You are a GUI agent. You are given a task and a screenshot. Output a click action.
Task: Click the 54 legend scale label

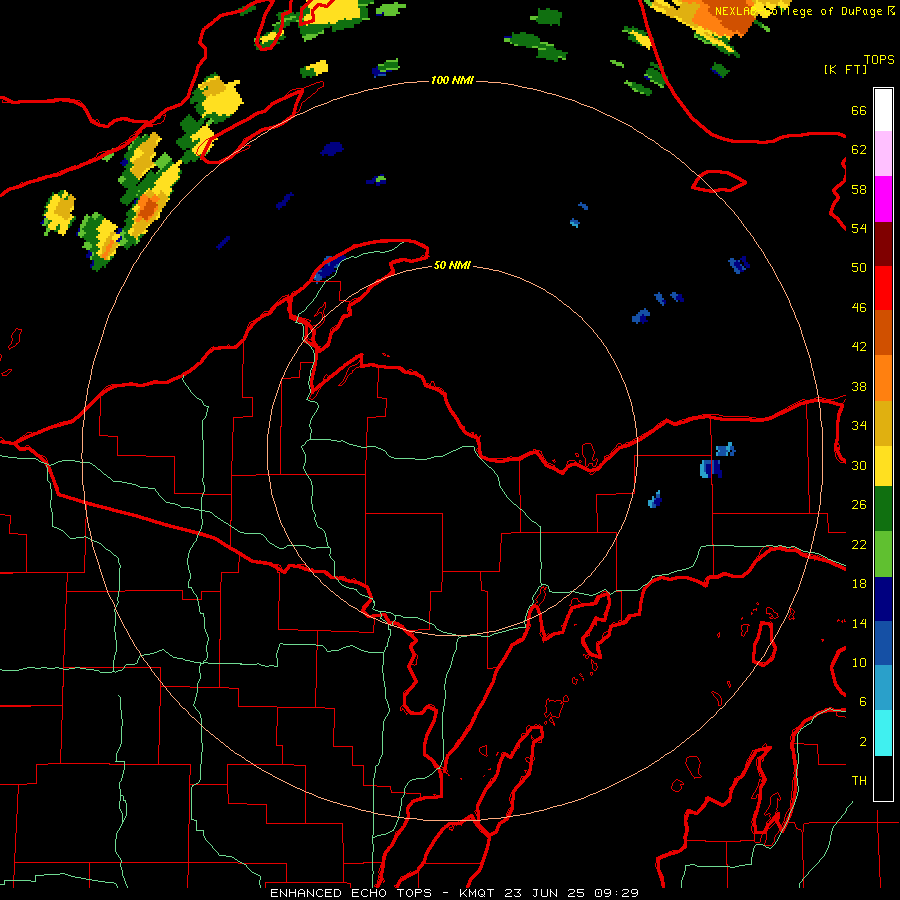click(859, 228)
